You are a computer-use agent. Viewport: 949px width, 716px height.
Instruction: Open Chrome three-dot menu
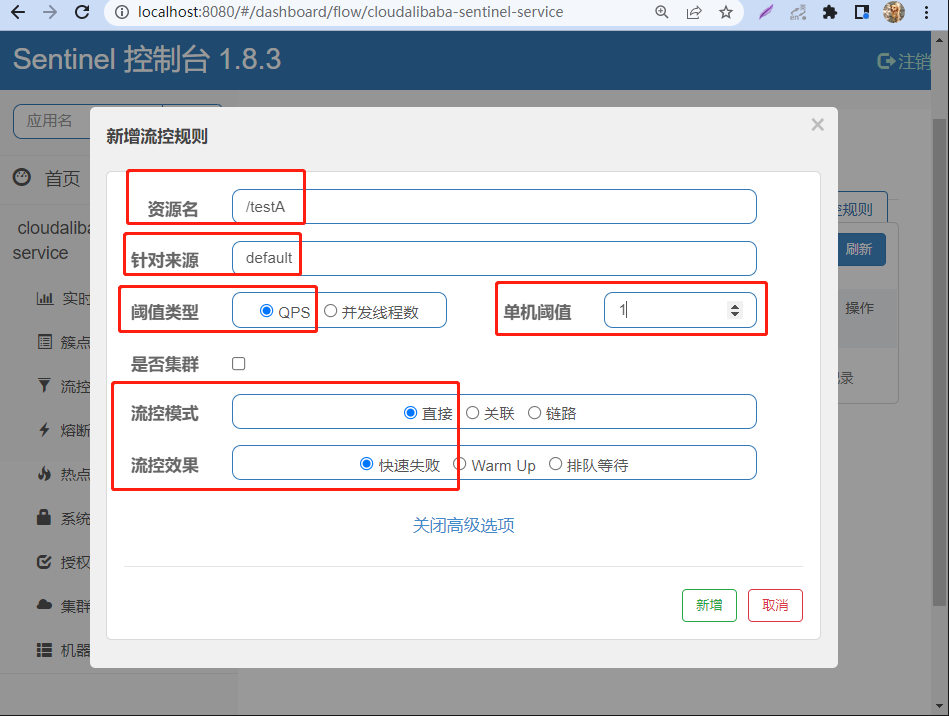click(x=926, y=12)
